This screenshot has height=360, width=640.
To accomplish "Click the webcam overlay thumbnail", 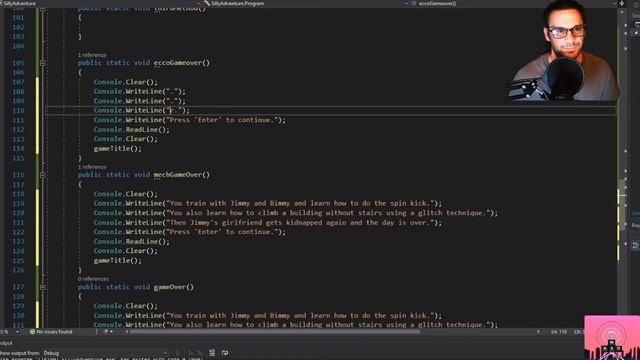I will pos(562,51).
